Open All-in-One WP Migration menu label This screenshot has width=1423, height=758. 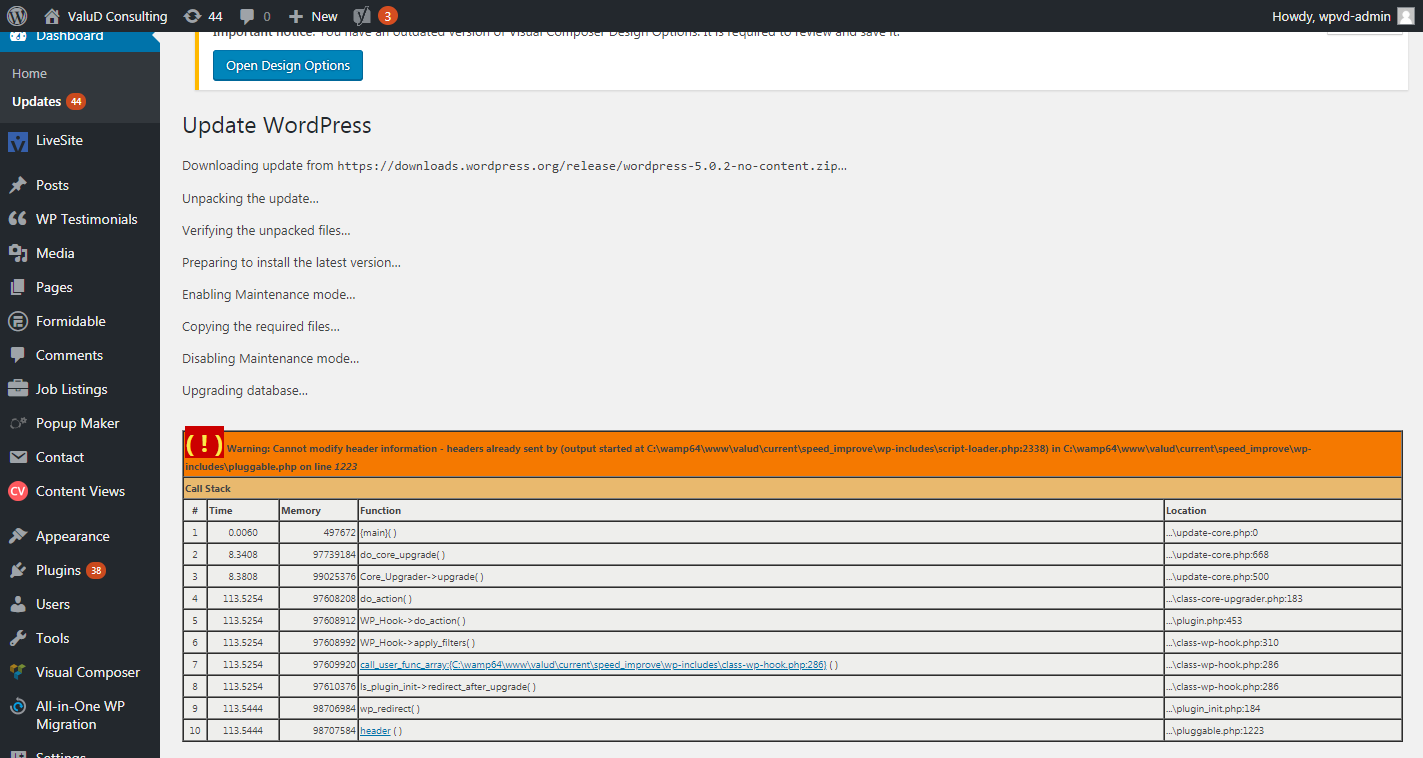tap(80, 715)
